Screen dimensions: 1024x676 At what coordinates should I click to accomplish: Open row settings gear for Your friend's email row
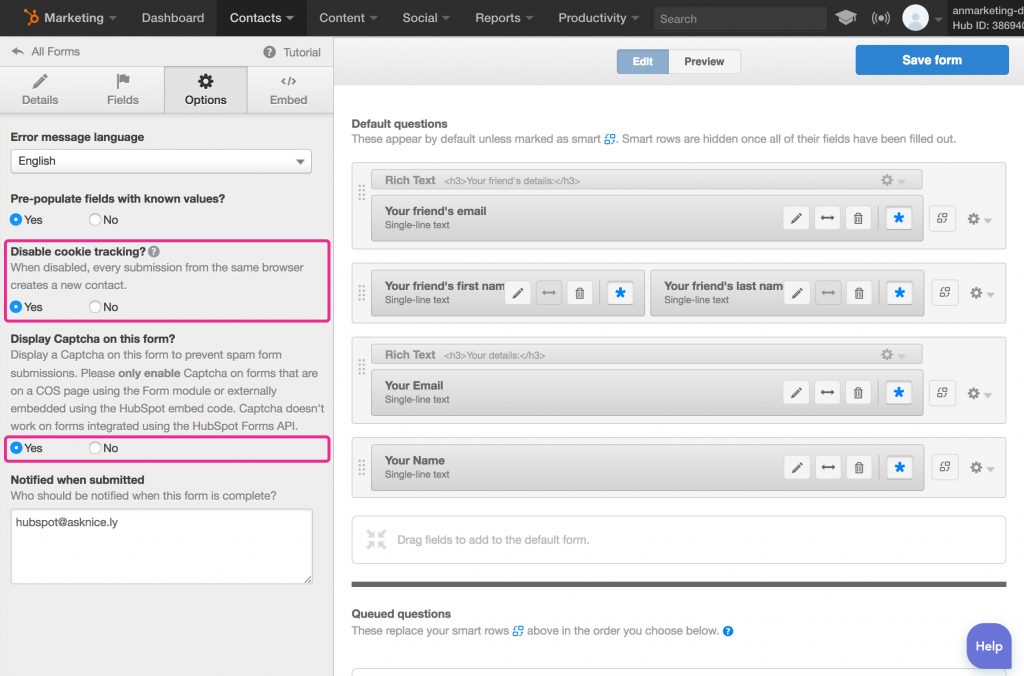(x=979, y=219)
